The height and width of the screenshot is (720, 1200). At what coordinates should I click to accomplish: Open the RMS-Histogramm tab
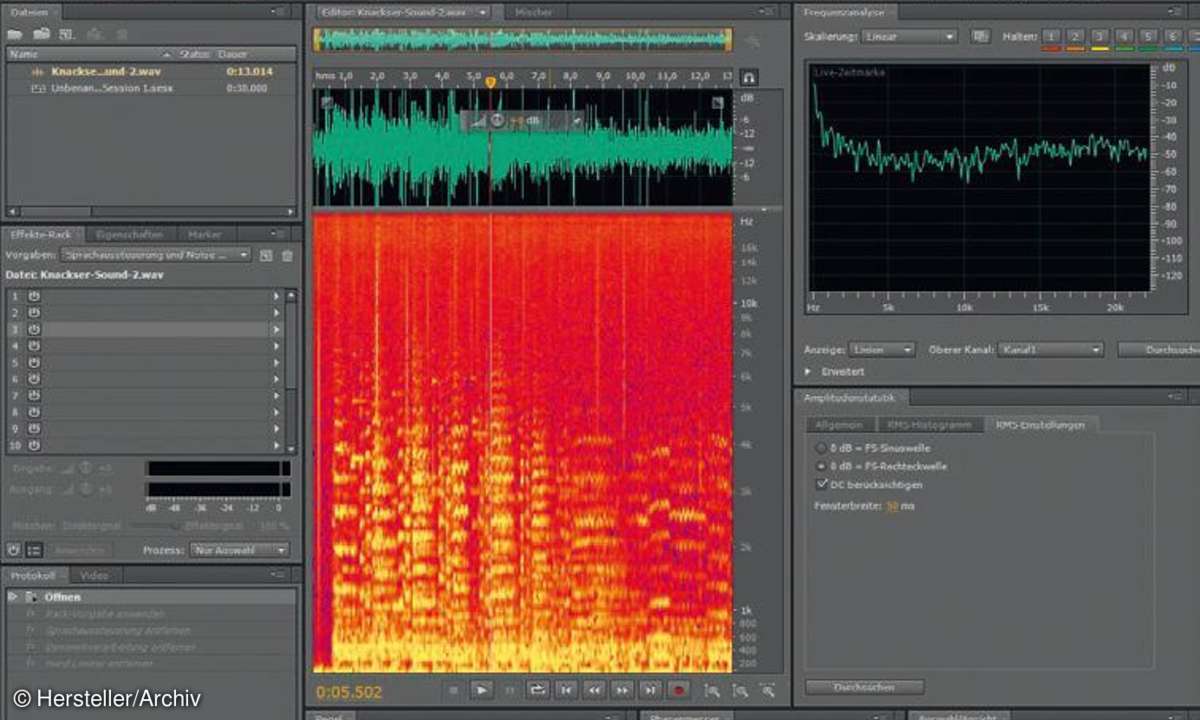929,425
